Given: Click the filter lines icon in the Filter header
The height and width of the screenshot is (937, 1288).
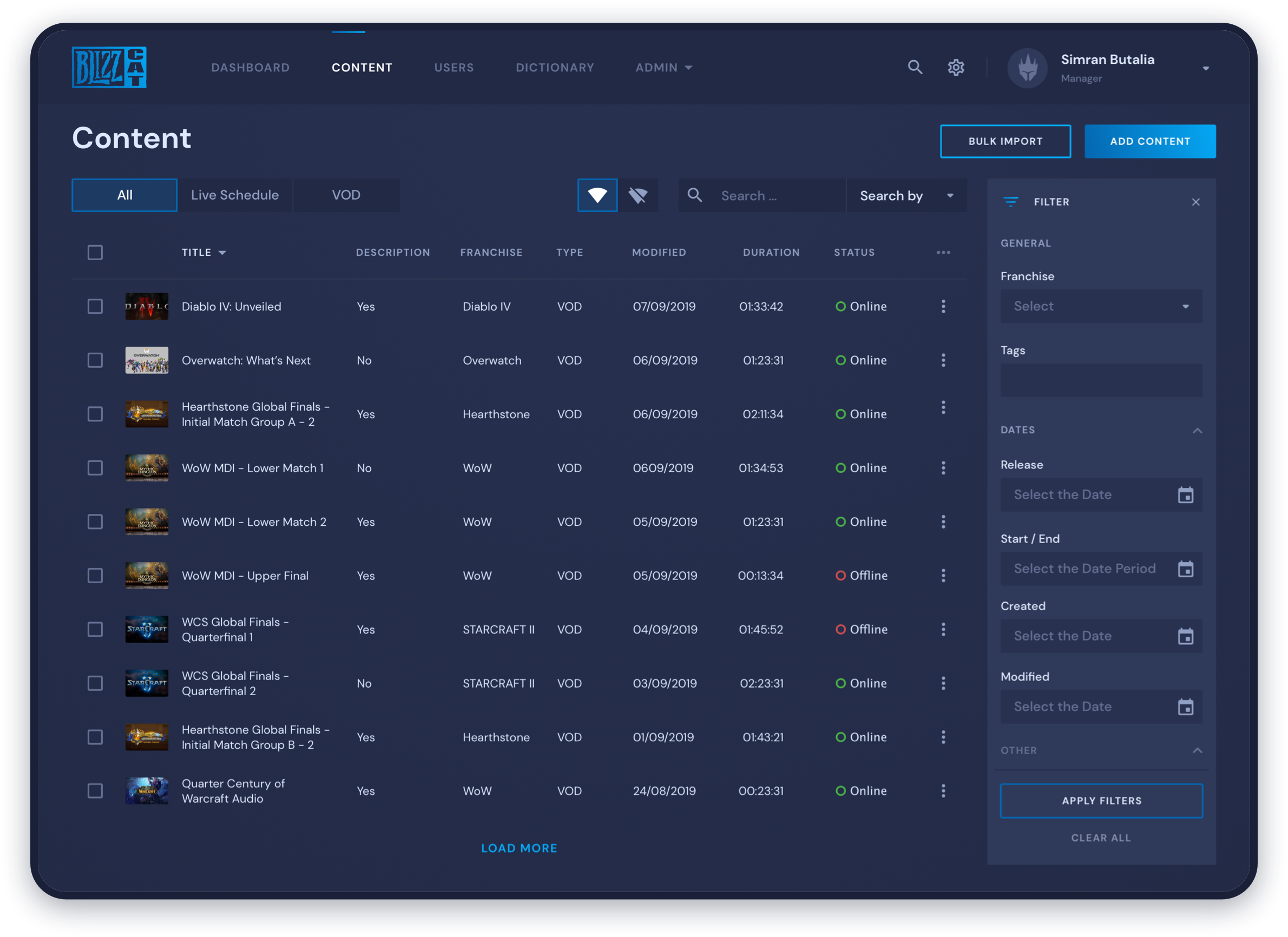Looking at the screenshot, I should point(1010,202).
